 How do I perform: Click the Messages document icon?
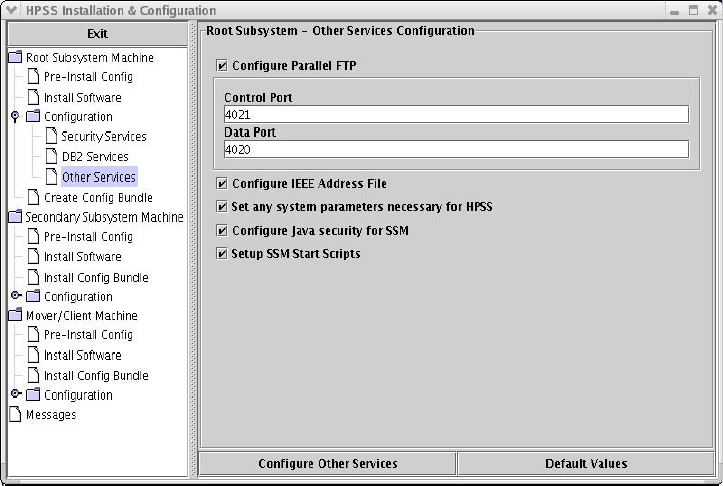[15, 415]
